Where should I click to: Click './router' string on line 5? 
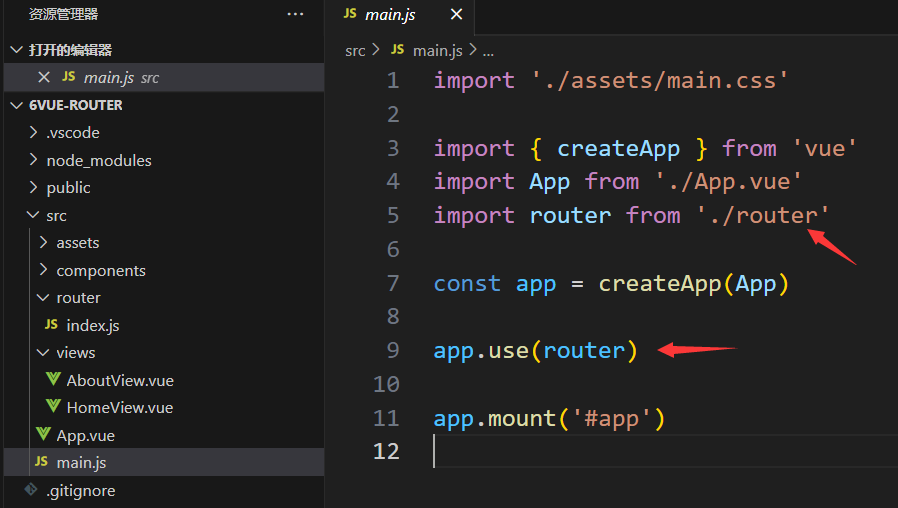click(x=763, y=216)
